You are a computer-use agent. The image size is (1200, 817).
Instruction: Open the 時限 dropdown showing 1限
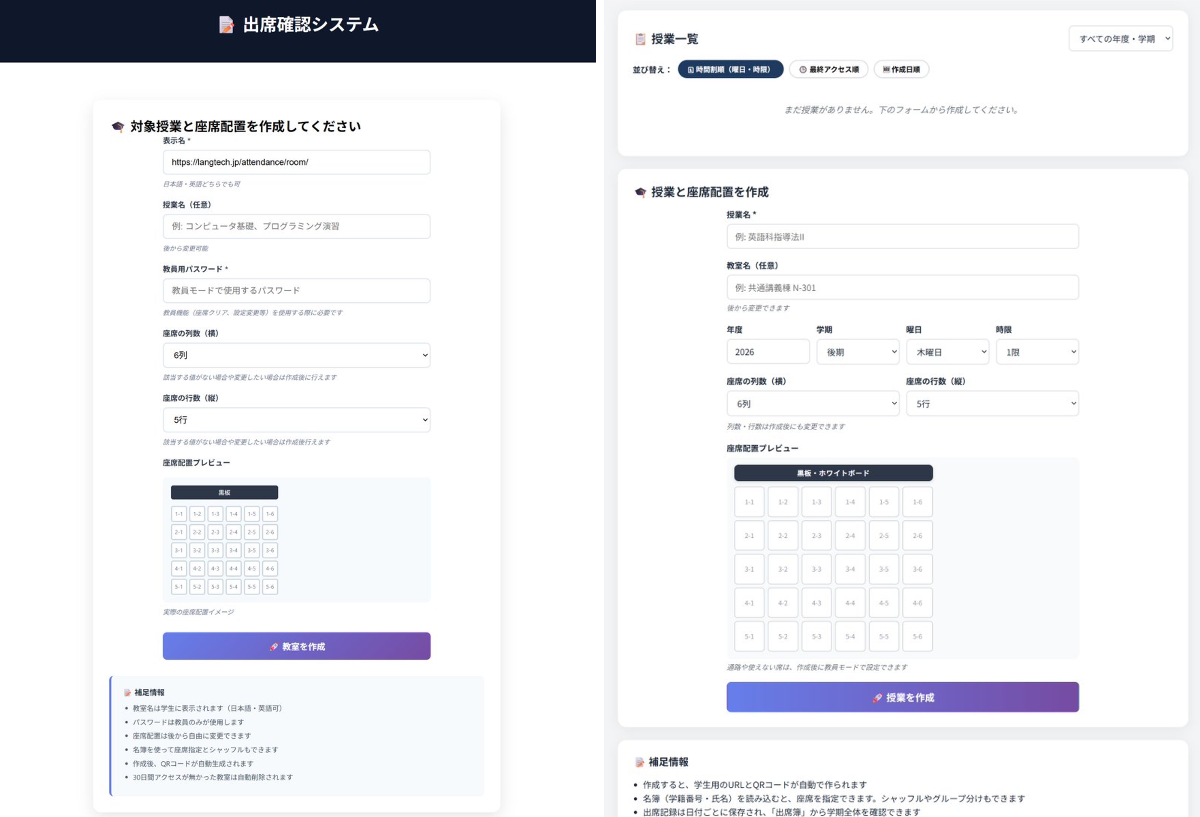point(1037,352)
